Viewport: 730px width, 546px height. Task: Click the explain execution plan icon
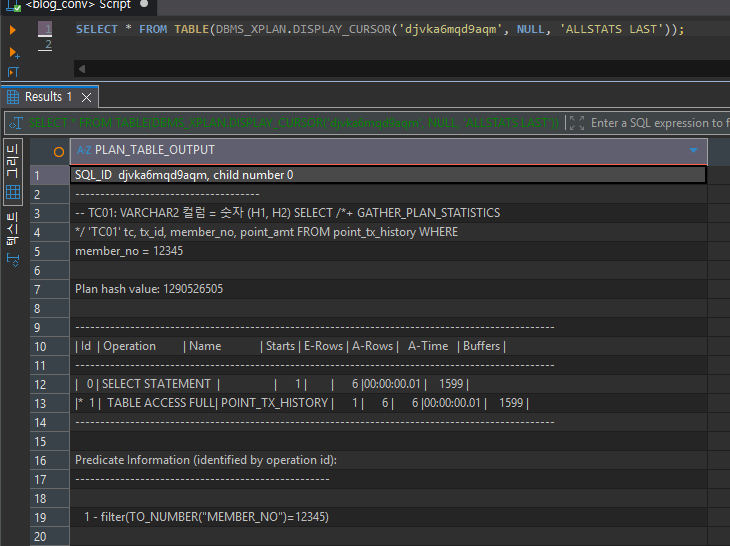pos(14,72)
